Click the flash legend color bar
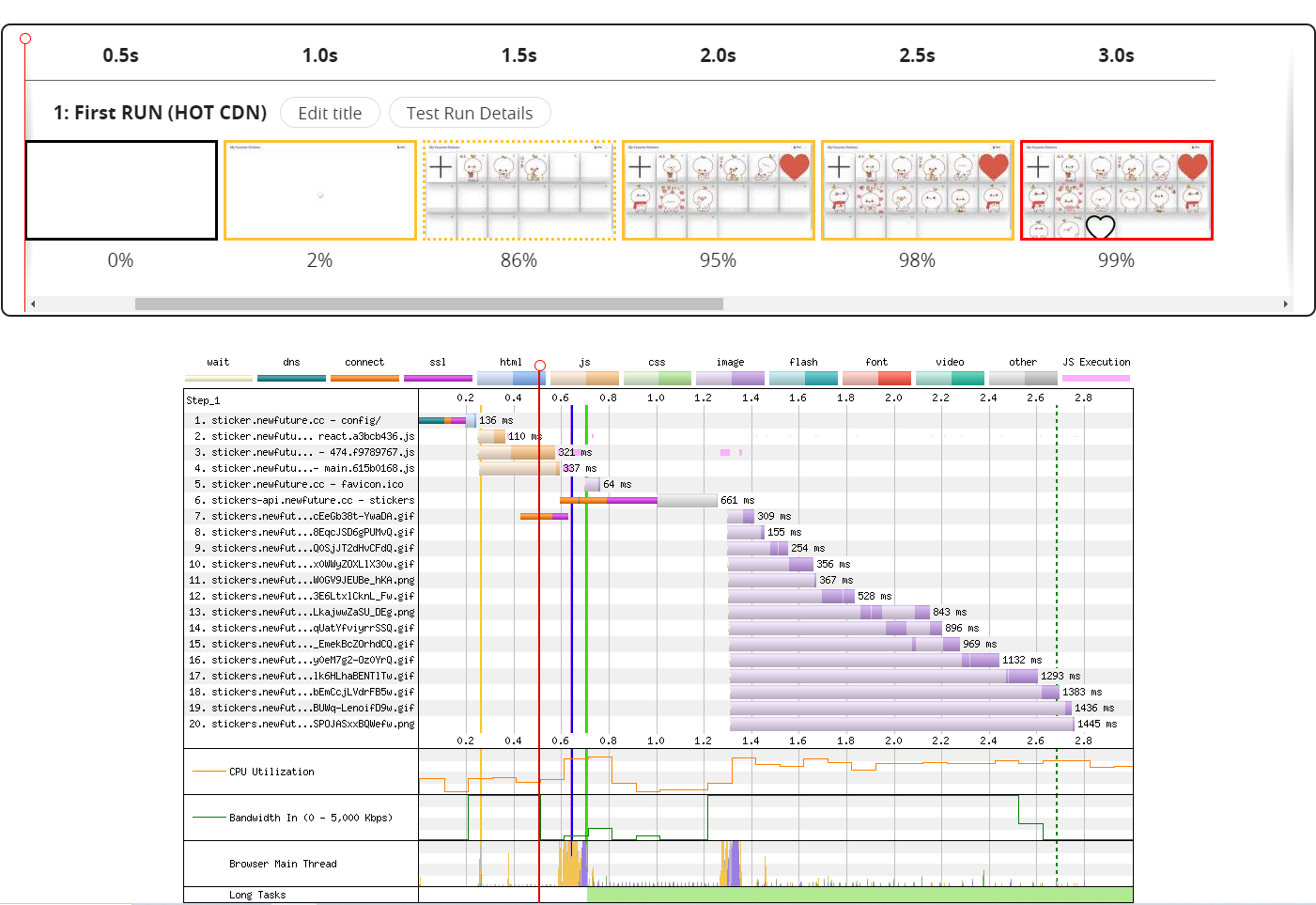 [803, 378]
